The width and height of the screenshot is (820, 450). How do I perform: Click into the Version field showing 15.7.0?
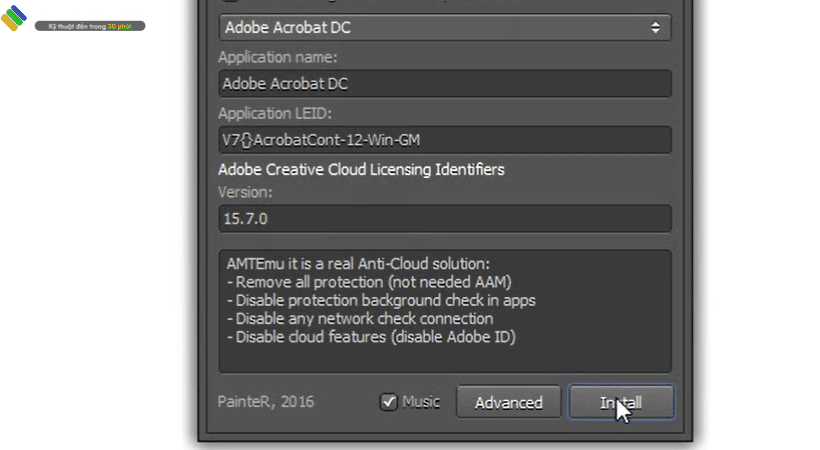tap(444, 217)
